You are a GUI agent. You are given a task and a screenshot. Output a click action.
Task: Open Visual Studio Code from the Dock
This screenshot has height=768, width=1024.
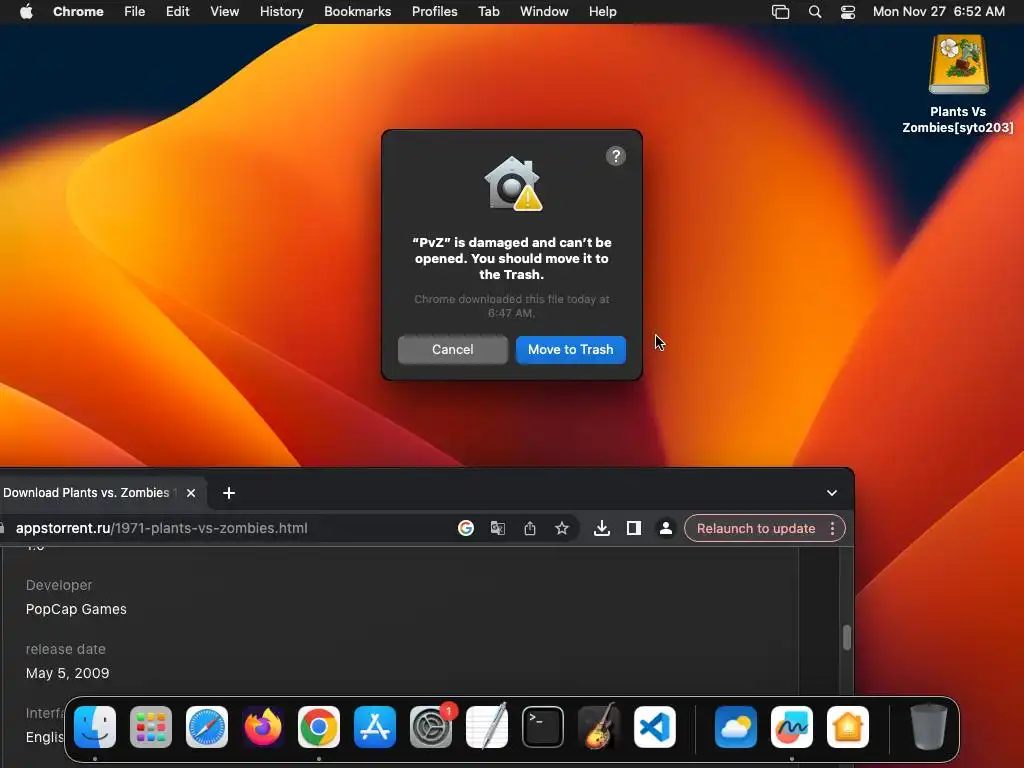(x=654, y=727)
